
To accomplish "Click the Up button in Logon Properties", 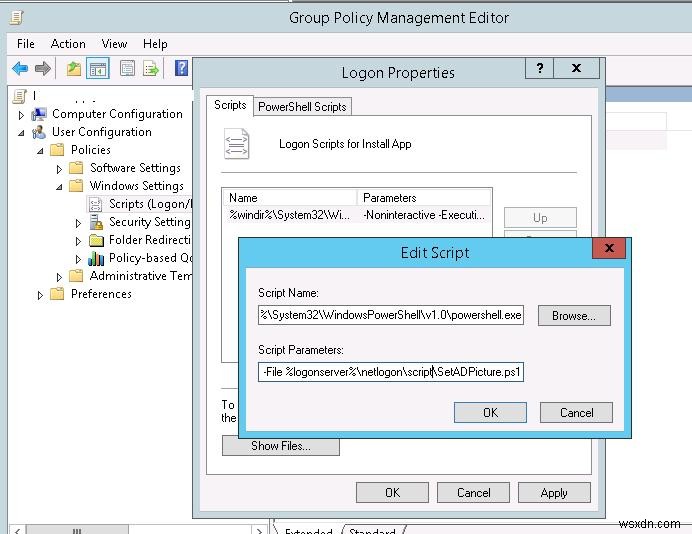I will click(540, 218).
